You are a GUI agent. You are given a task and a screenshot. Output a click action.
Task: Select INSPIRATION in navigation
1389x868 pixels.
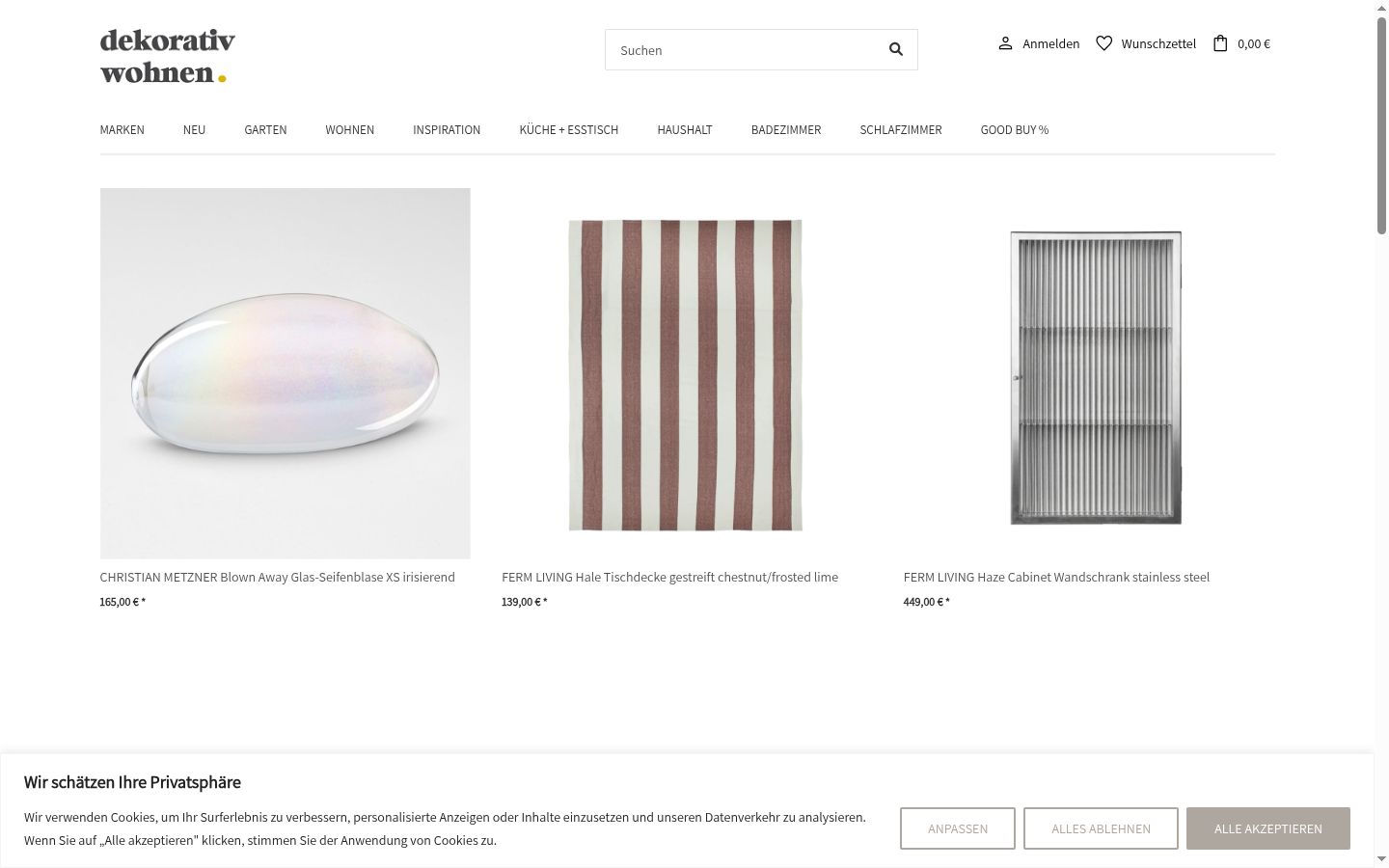pyautogui.click(x=447, y=130)
